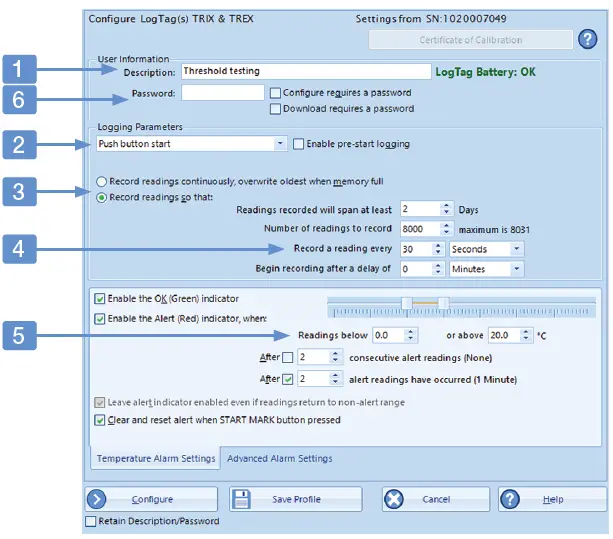Image resolution: width=613 pixels, height=539 pixels.
Task: Toggle Enable the Alert (Red) indicator
Action: coord(100,319)
